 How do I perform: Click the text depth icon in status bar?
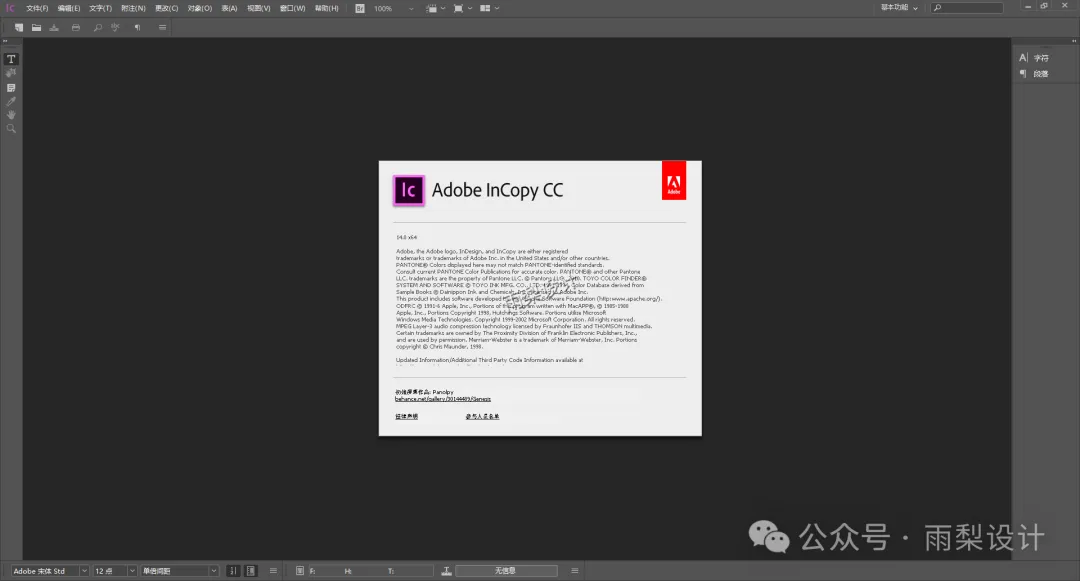(x=446, y=571)
